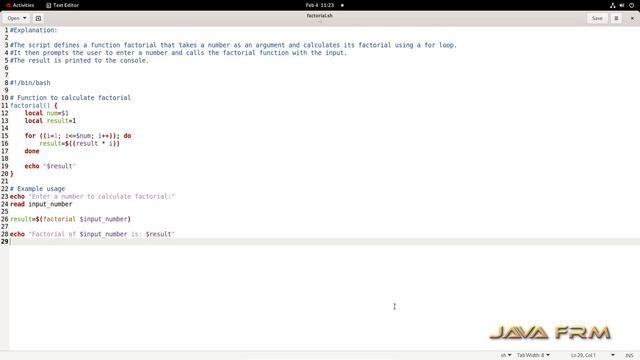Click line number 15 in the gutter
Screen dimensions: 640x360
[x=4, y=136]
